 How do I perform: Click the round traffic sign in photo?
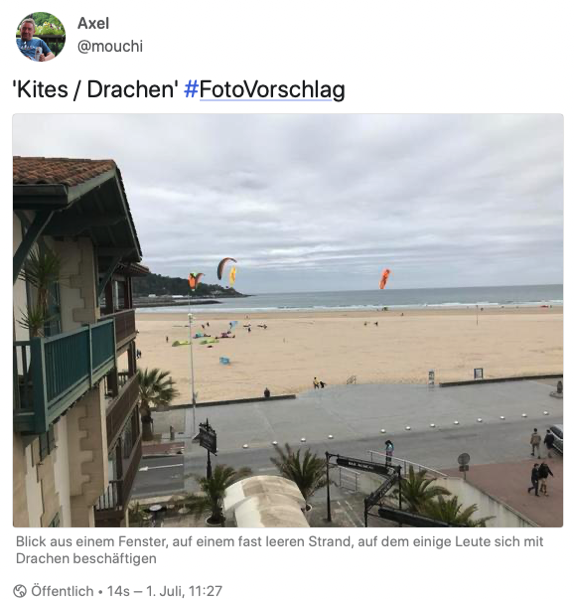pos(464,458)
